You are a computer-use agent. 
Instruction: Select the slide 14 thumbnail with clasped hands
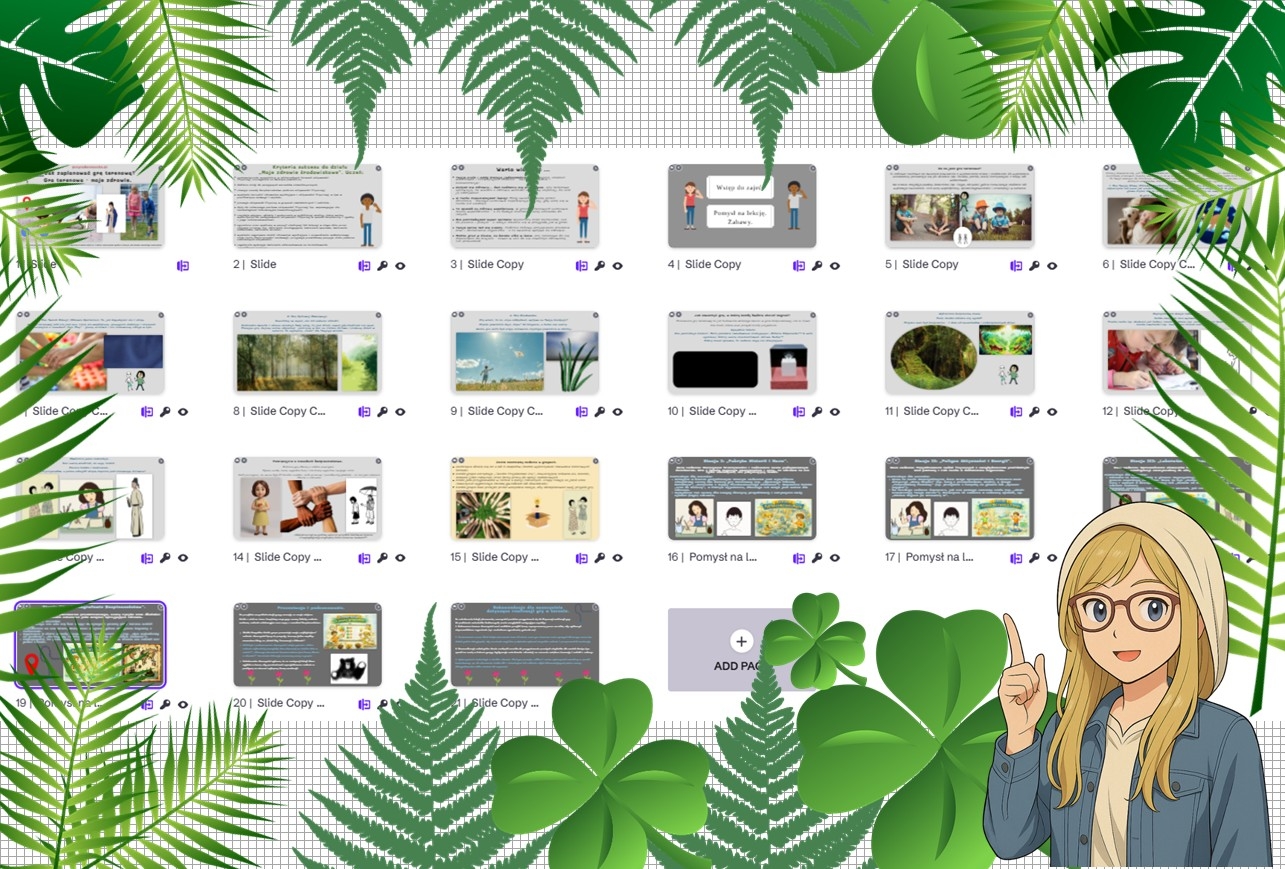[x=307, y=498]
